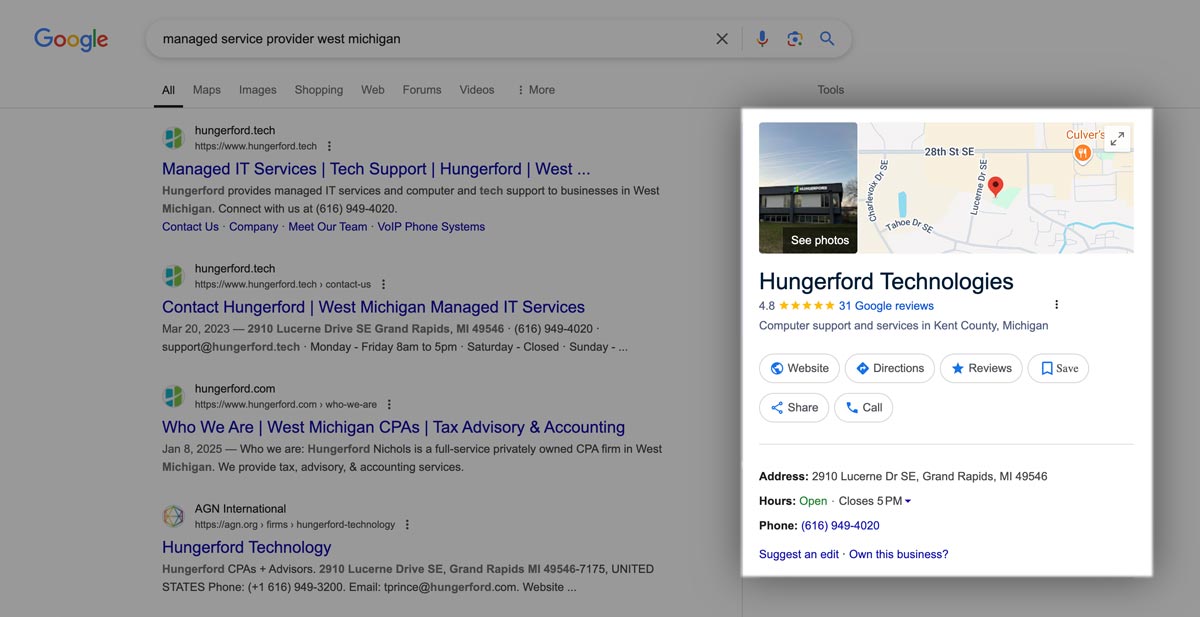Click the URL https://www.hungerford.tech under first result
The height and width of the screenshot is (617, 1200).
pyautogui.click(x=256, y=146)
